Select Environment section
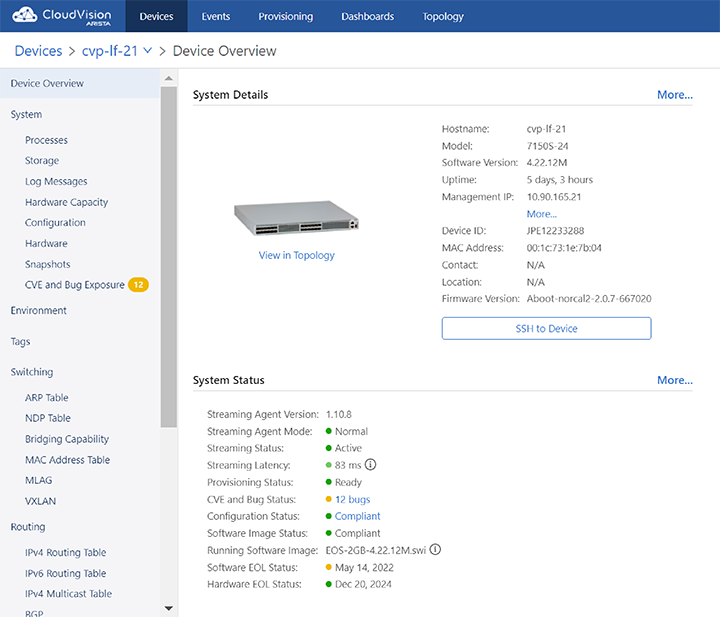The height and width of the screenshot is (617, 720). click(39, 311)
